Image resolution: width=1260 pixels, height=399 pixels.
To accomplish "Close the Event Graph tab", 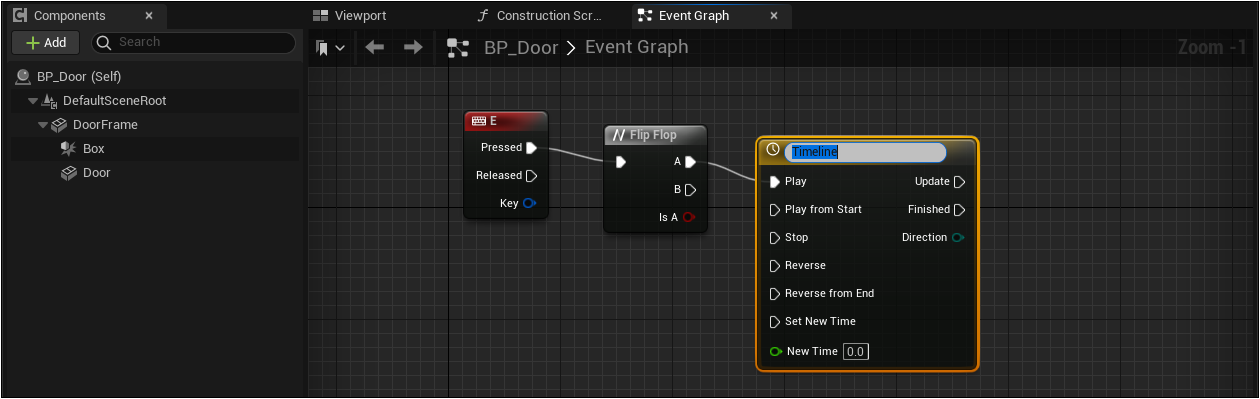I will pos(774,16).
